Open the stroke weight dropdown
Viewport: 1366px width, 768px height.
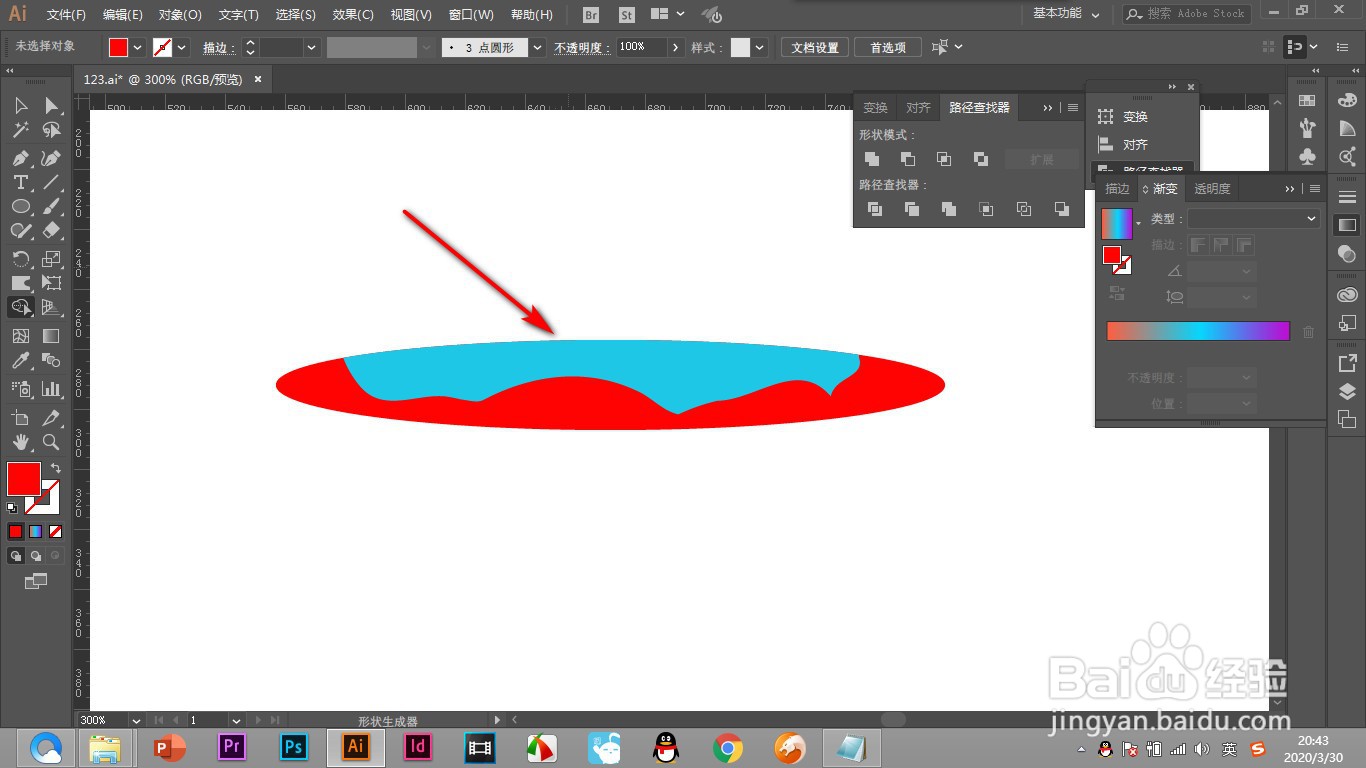pyautogui.click(x=312, y=47)
